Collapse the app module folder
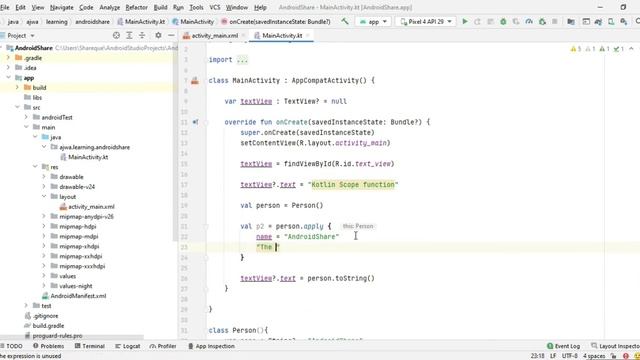 (8, 78)
